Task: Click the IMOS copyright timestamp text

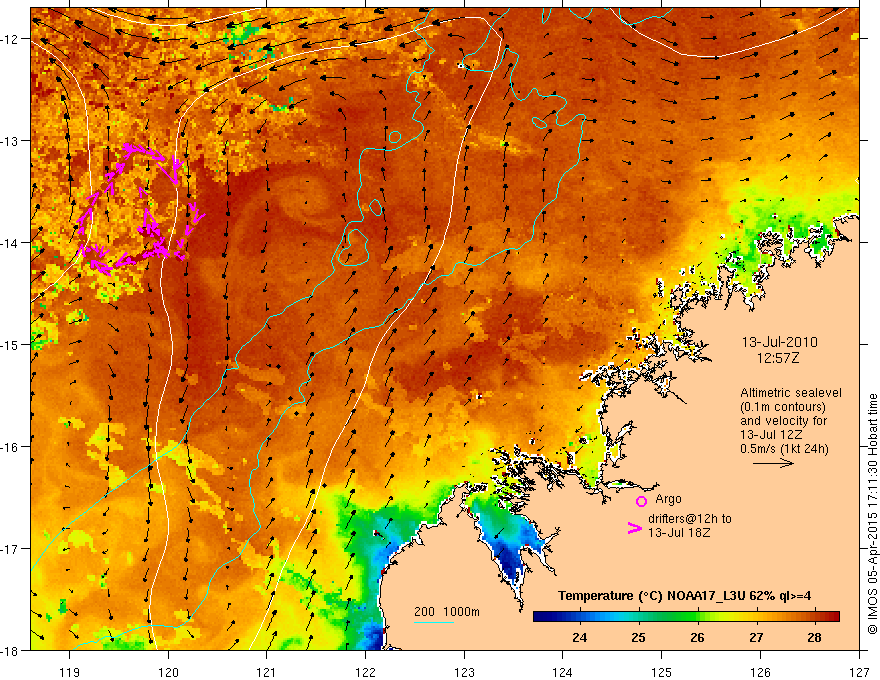Action: (872, 514)
